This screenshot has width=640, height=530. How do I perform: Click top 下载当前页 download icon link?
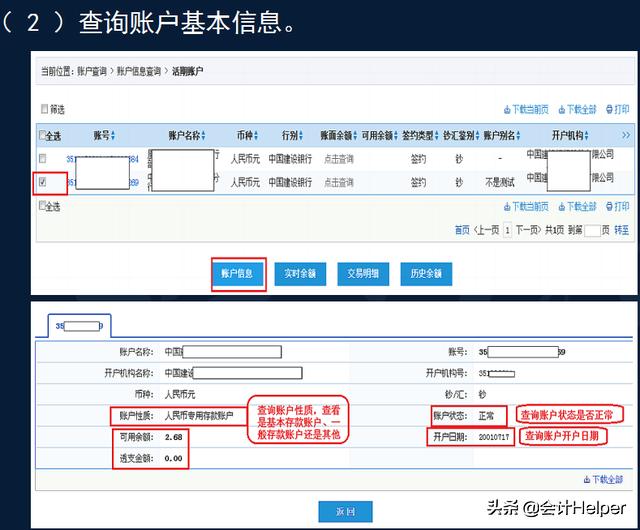526,109
